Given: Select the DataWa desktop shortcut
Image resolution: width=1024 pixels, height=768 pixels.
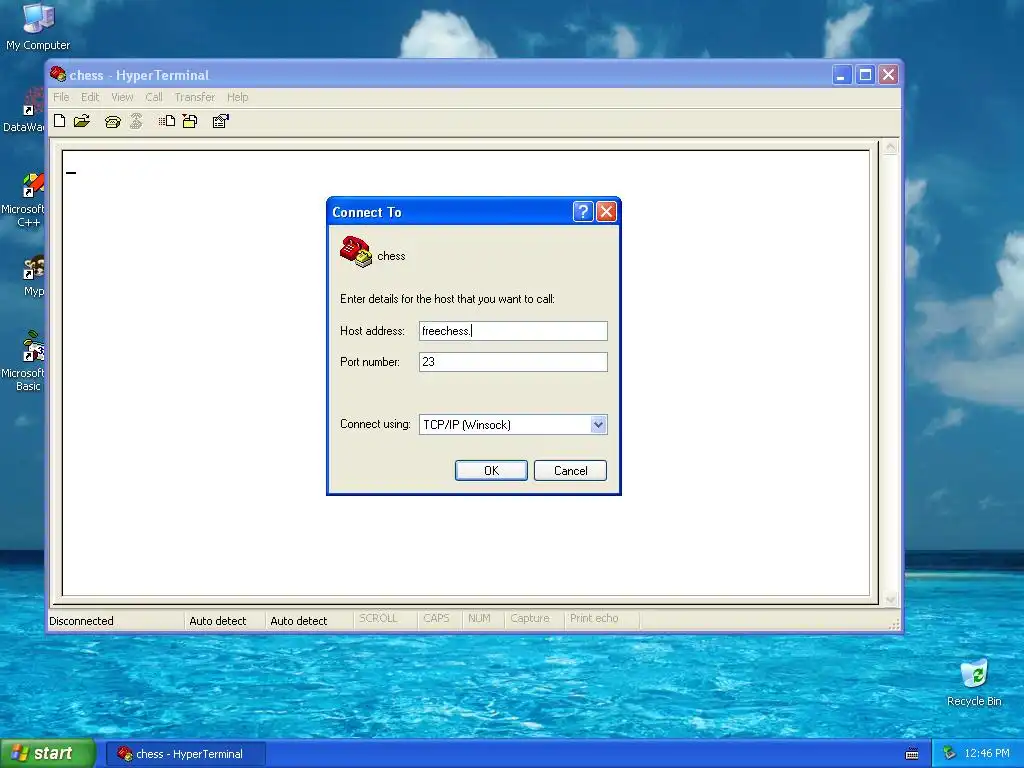Looking at the screenshot, I should coord(24,111).
